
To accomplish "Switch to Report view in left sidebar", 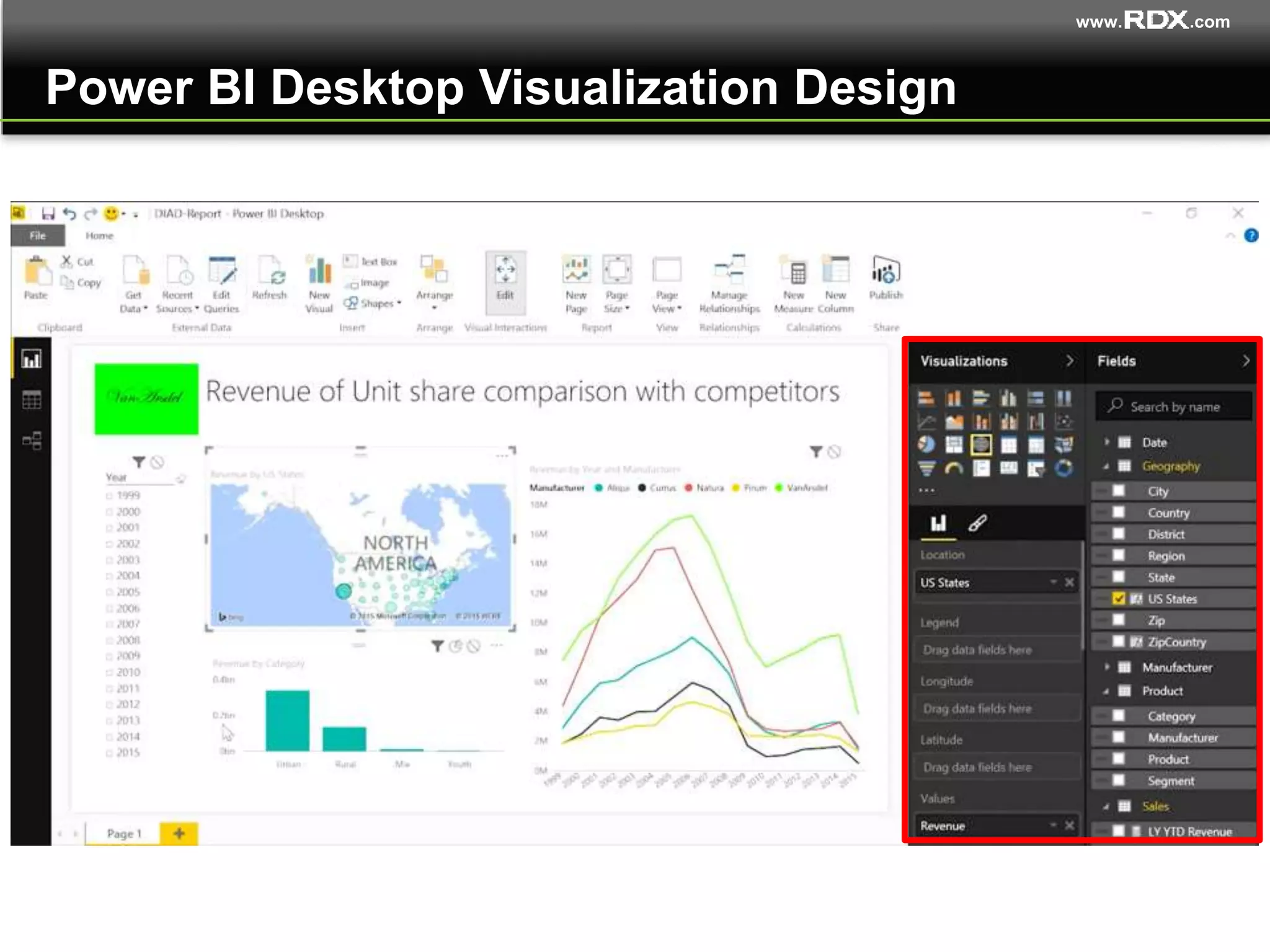I will [x=32, y=359].
